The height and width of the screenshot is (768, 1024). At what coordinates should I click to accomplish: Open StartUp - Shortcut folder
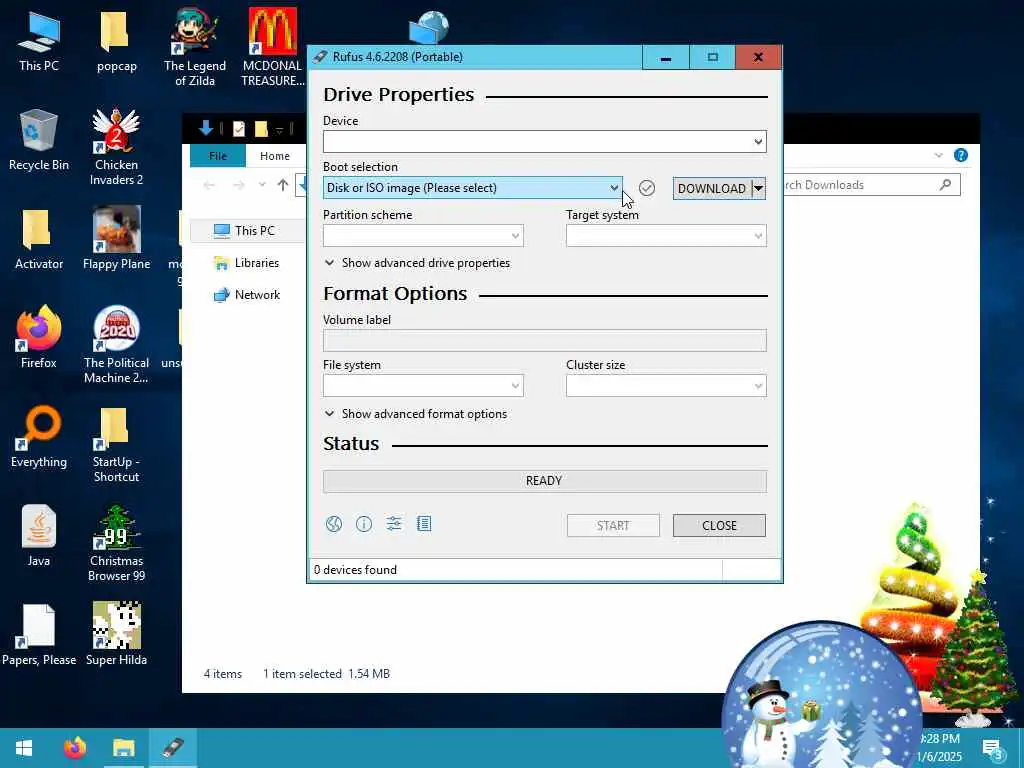[116, 444]
